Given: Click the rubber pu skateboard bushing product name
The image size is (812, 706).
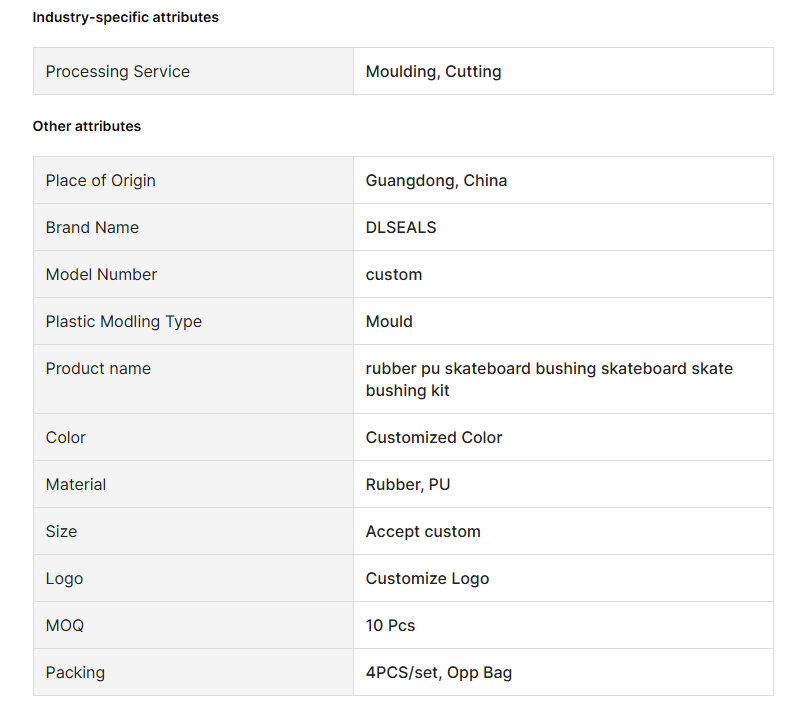Looking at the screenshot, I should 549,379.
